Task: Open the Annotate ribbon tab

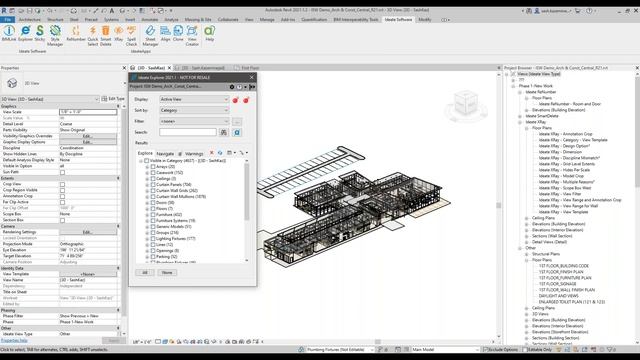Action: [x=149, y=20]
